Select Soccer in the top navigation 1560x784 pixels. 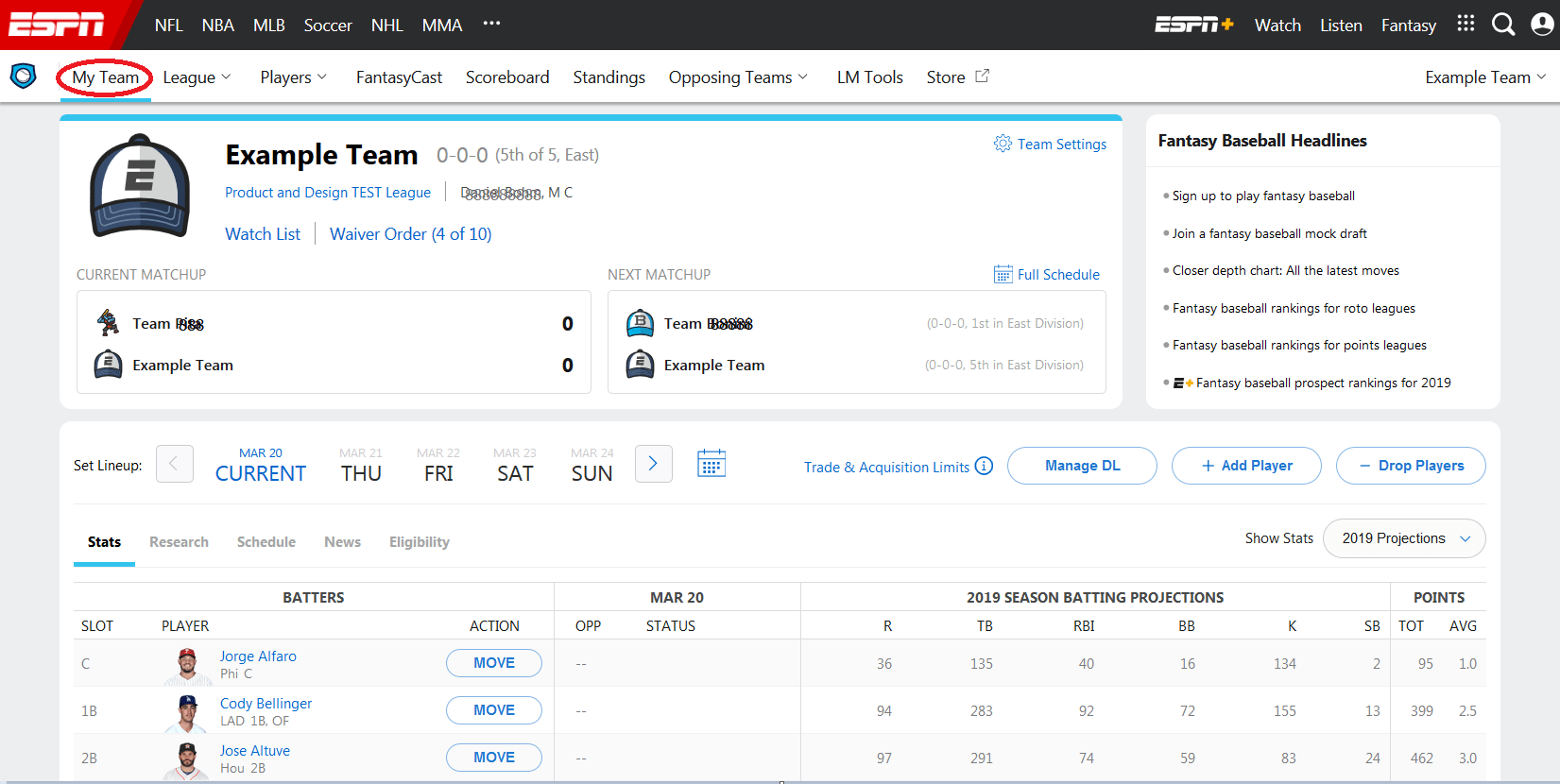328,26
